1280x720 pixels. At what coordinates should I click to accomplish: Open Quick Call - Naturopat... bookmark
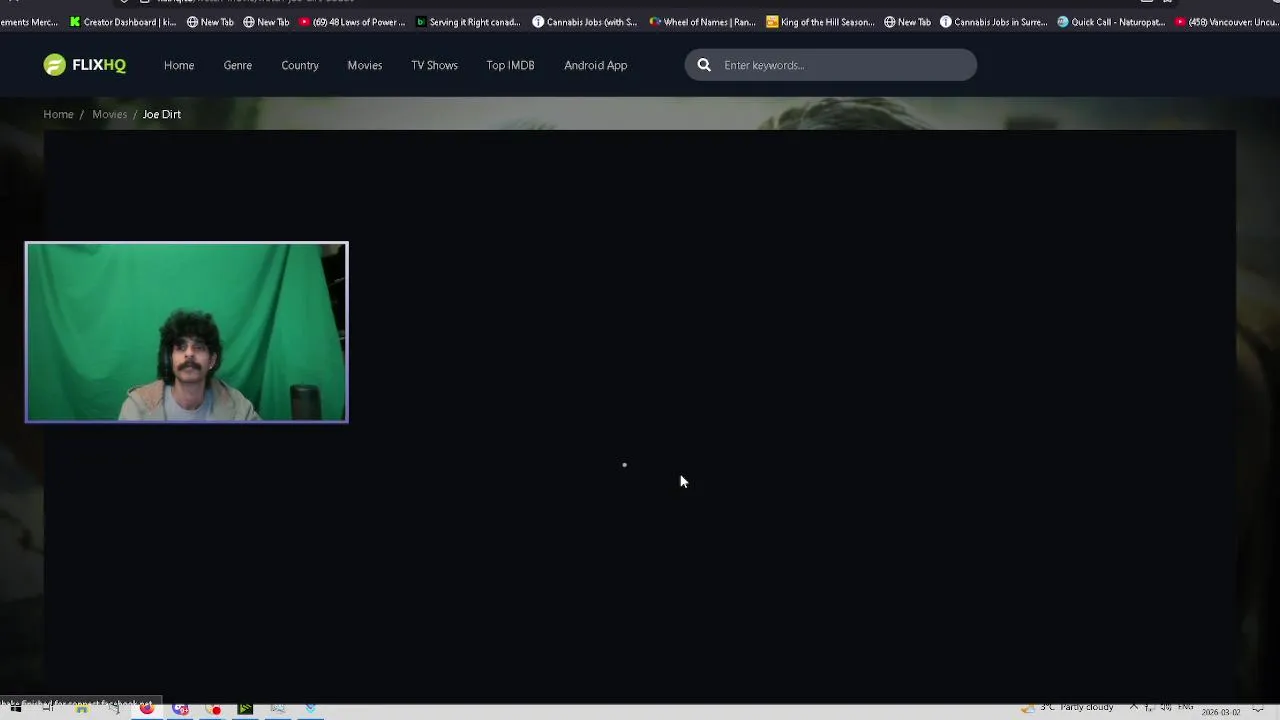[1111, 22]
